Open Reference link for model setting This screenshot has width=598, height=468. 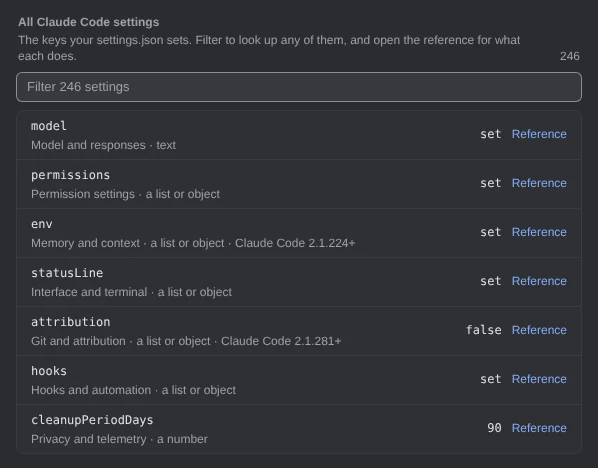pos(539,134)
